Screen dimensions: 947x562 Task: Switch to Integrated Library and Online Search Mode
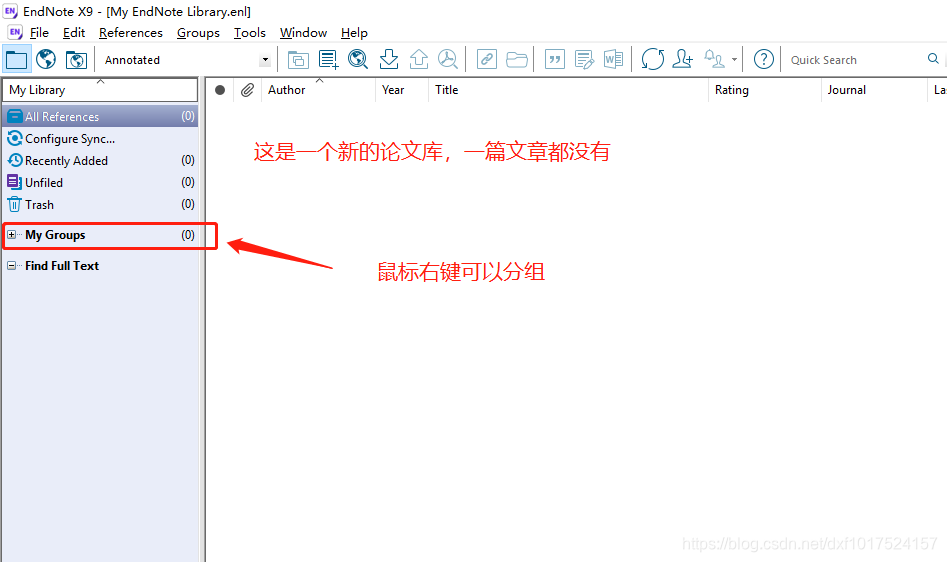[76, 60]
